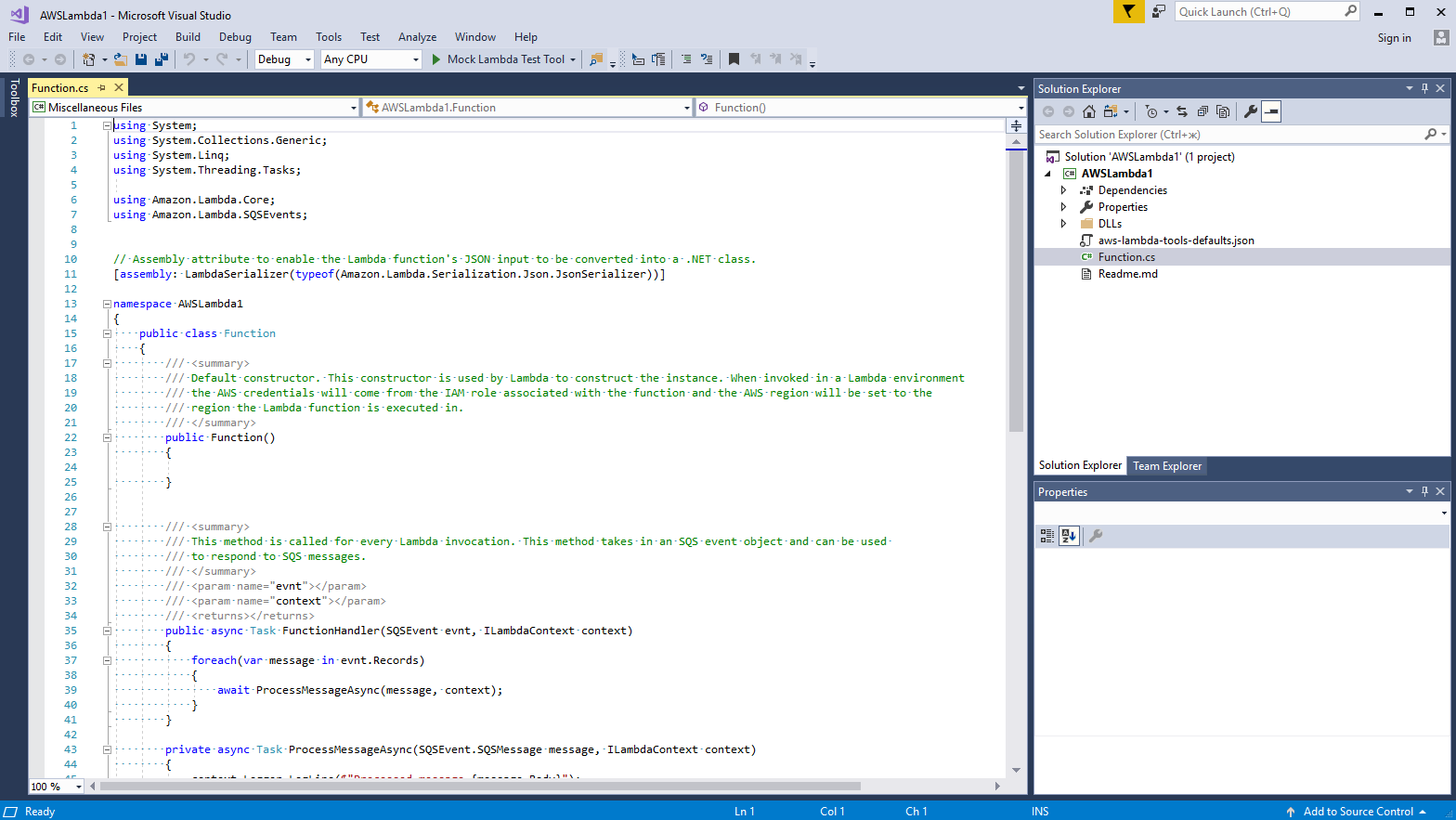This screenshot has height=820, width=1456.
Task: Click the split editor icon above scrollbar
Action: pos(1016,124)
